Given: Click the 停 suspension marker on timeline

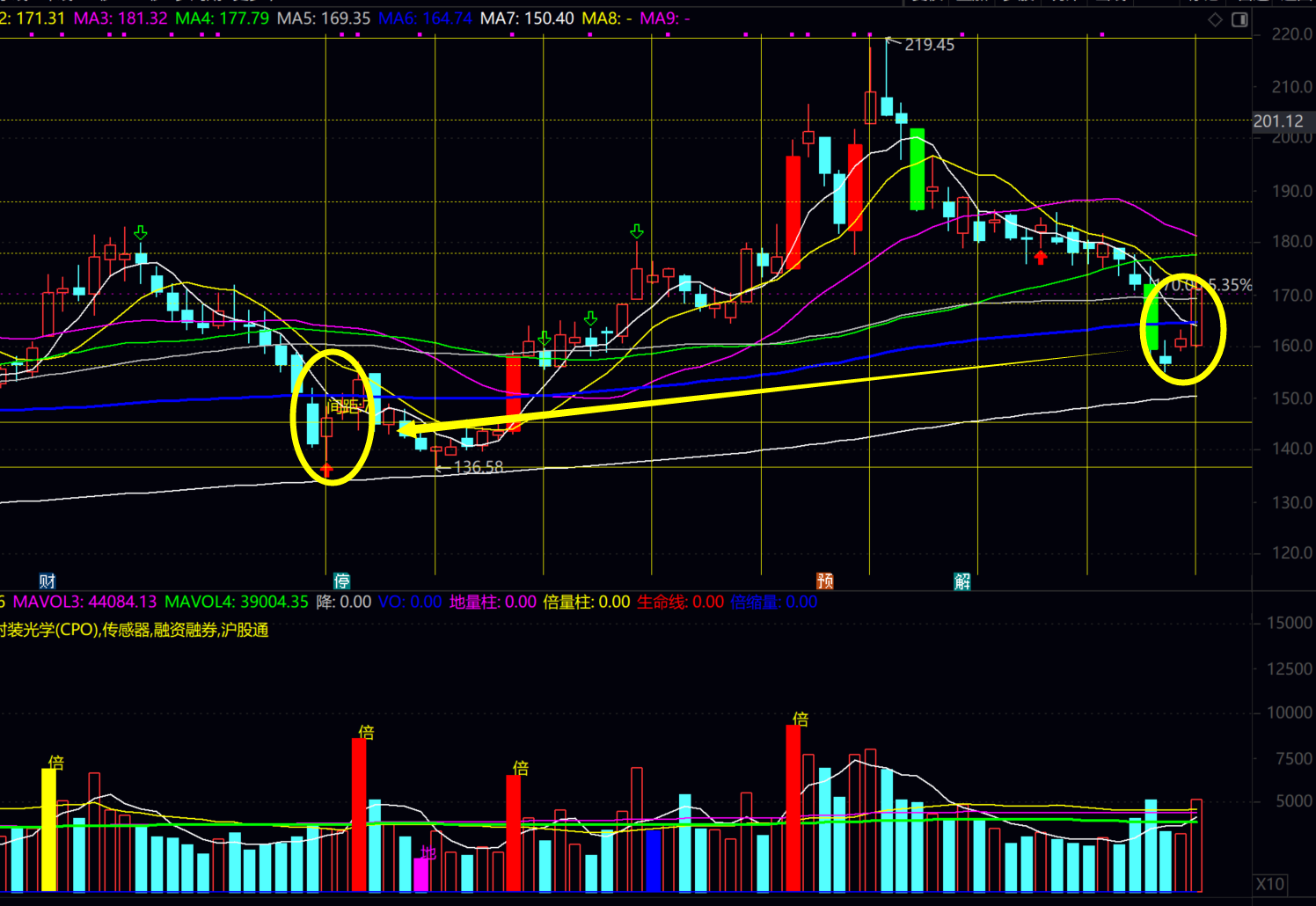Looking at the screenshot, I should click(341, 581).
